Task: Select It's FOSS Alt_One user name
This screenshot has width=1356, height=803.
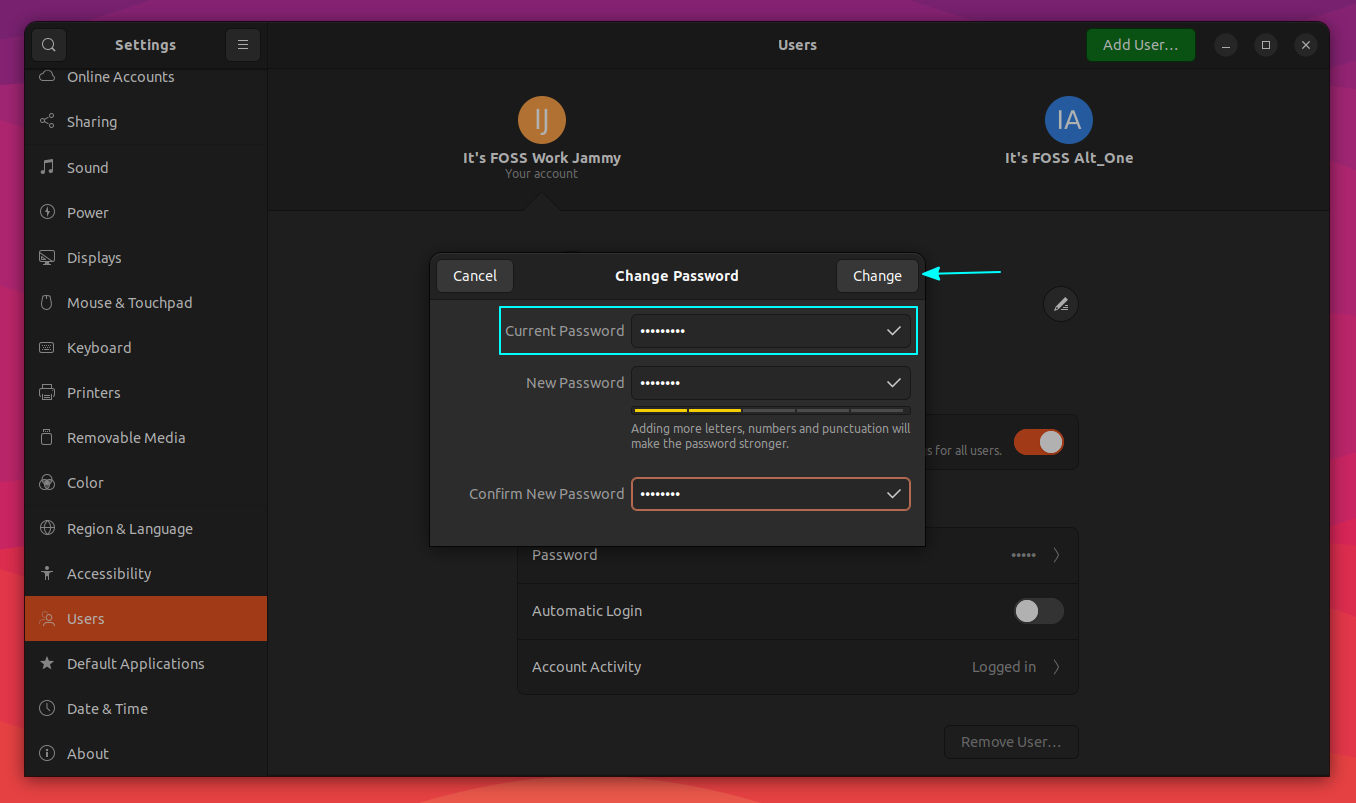Action: coord(1069,158)
